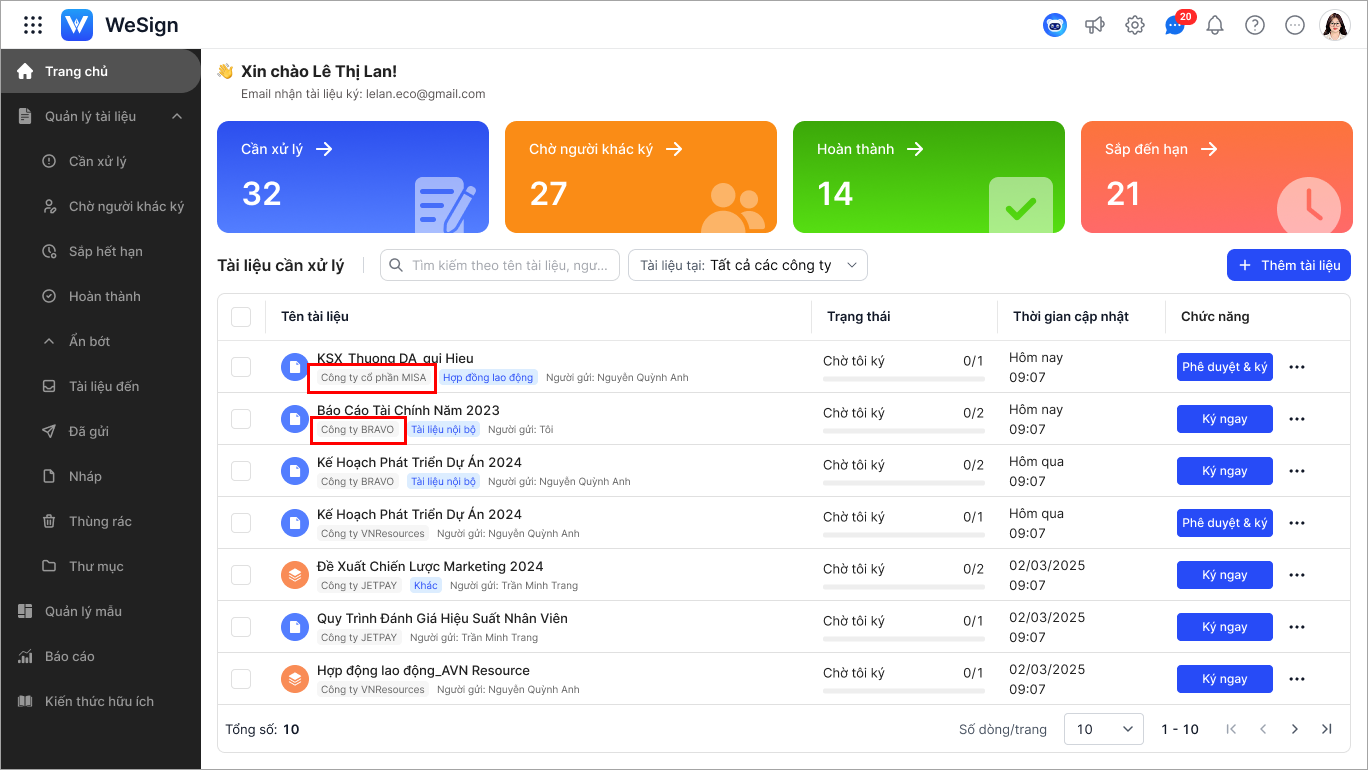Image resolution: width=1368 pixels, height=770 pixels.
Task: Go to next page arrow
Action: (1295, 729)
